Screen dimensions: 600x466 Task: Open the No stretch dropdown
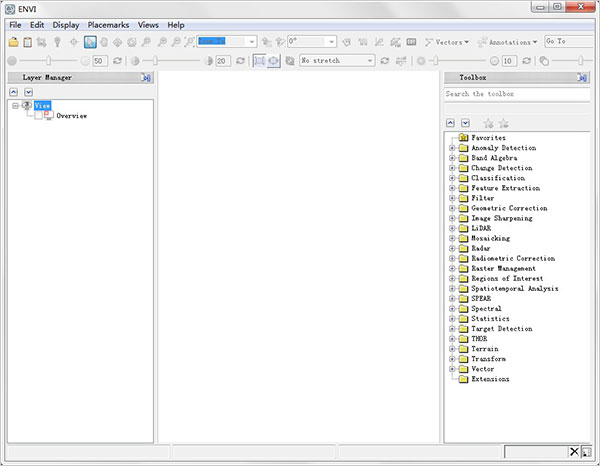(x=370, y=61)
